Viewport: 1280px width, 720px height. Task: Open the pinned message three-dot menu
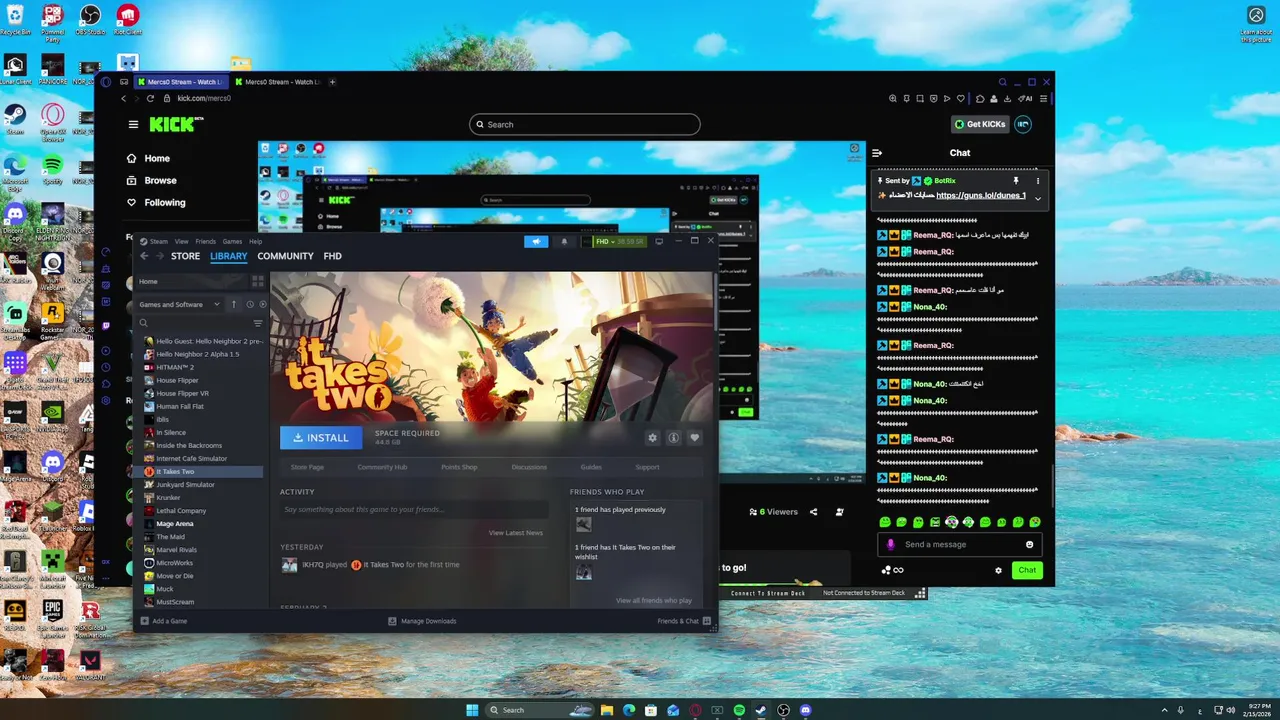tap(1037, 181)
